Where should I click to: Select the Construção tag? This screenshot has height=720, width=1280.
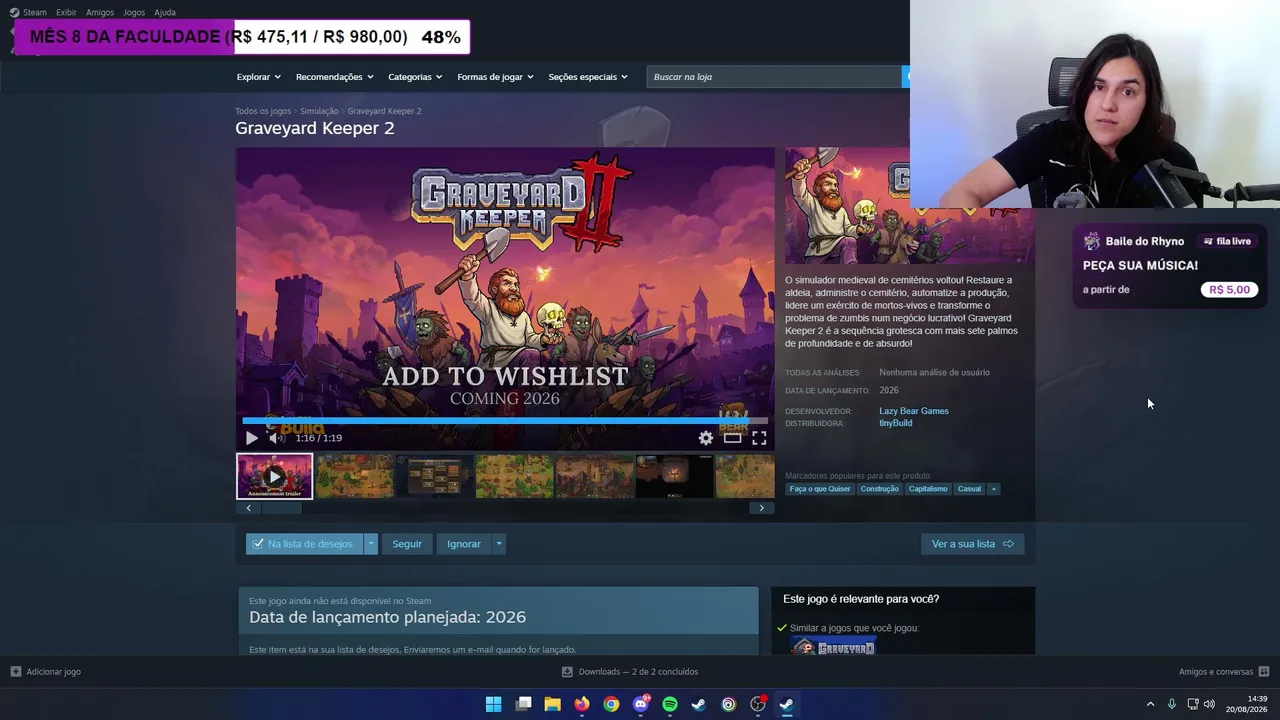(x=880, y=489)
